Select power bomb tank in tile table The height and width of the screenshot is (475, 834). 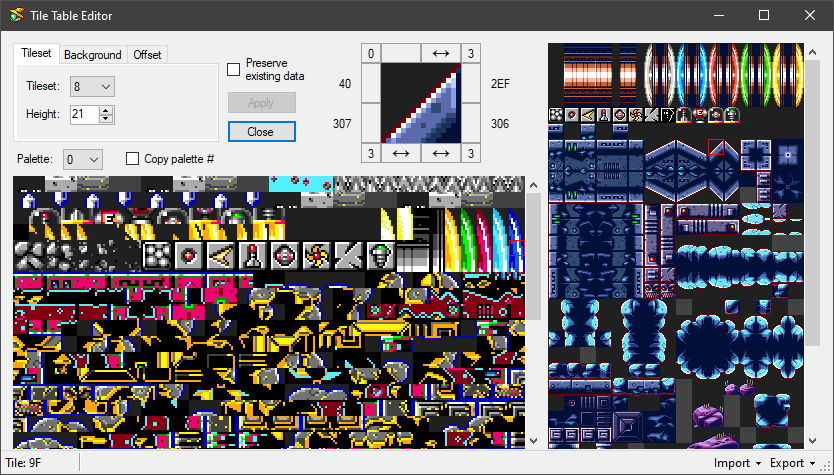(x=715, y=115)
